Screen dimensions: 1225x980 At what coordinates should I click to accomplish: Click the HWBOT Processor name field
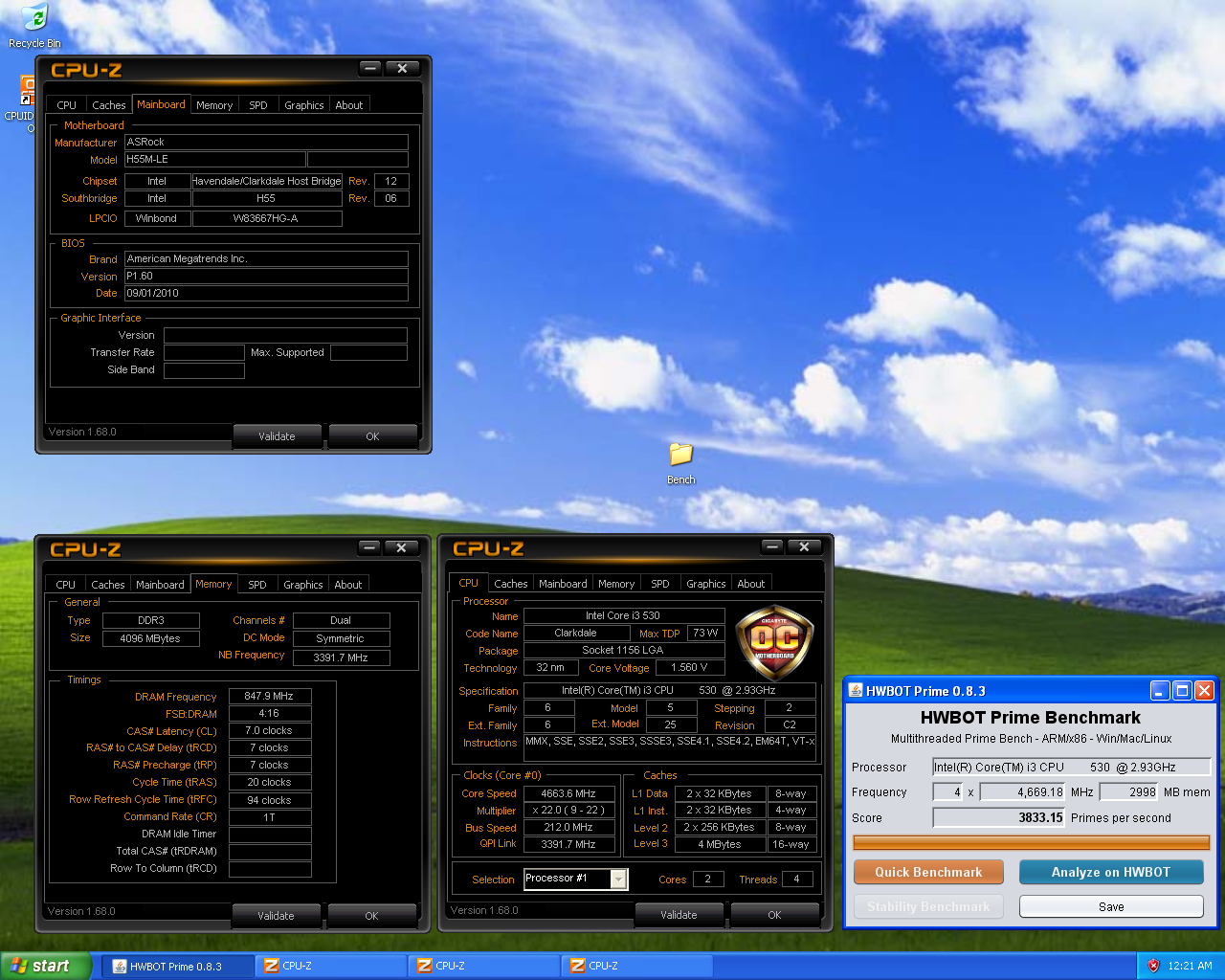[1071, 768]
